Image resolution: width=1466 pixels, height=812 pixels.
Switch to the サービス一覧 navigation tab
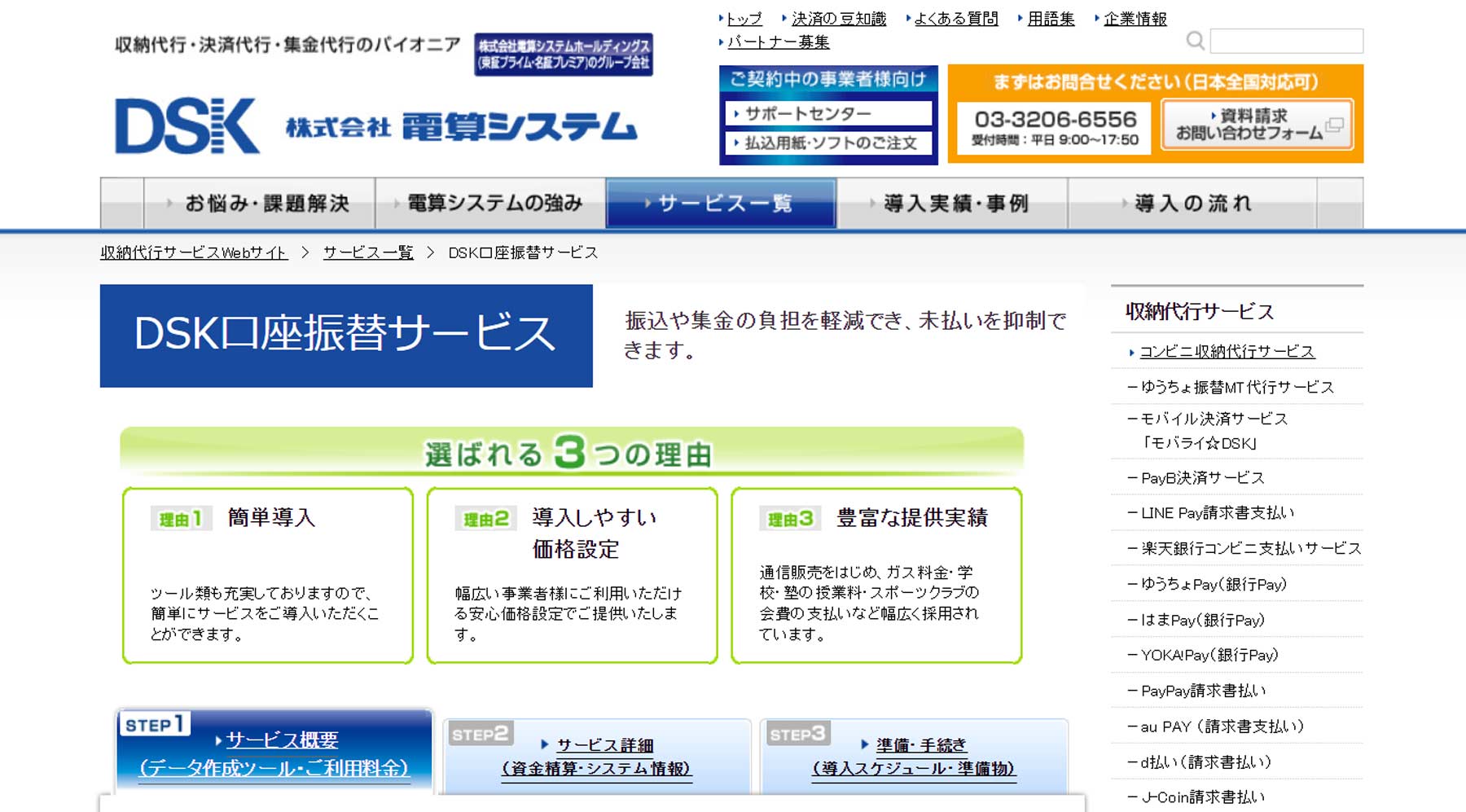tap(723, 204)
